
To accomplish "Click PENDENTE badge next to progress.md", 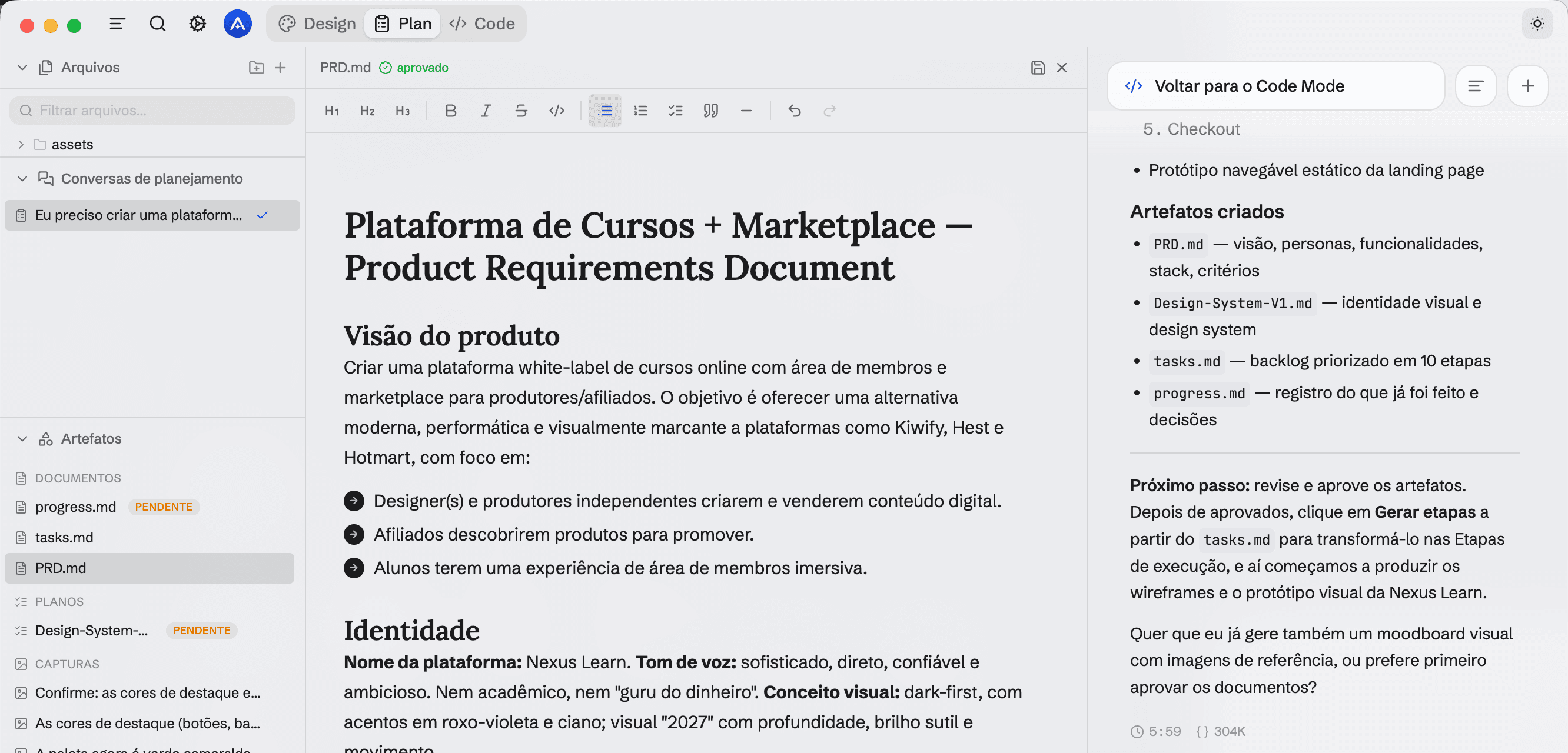I will coord(164,507).
